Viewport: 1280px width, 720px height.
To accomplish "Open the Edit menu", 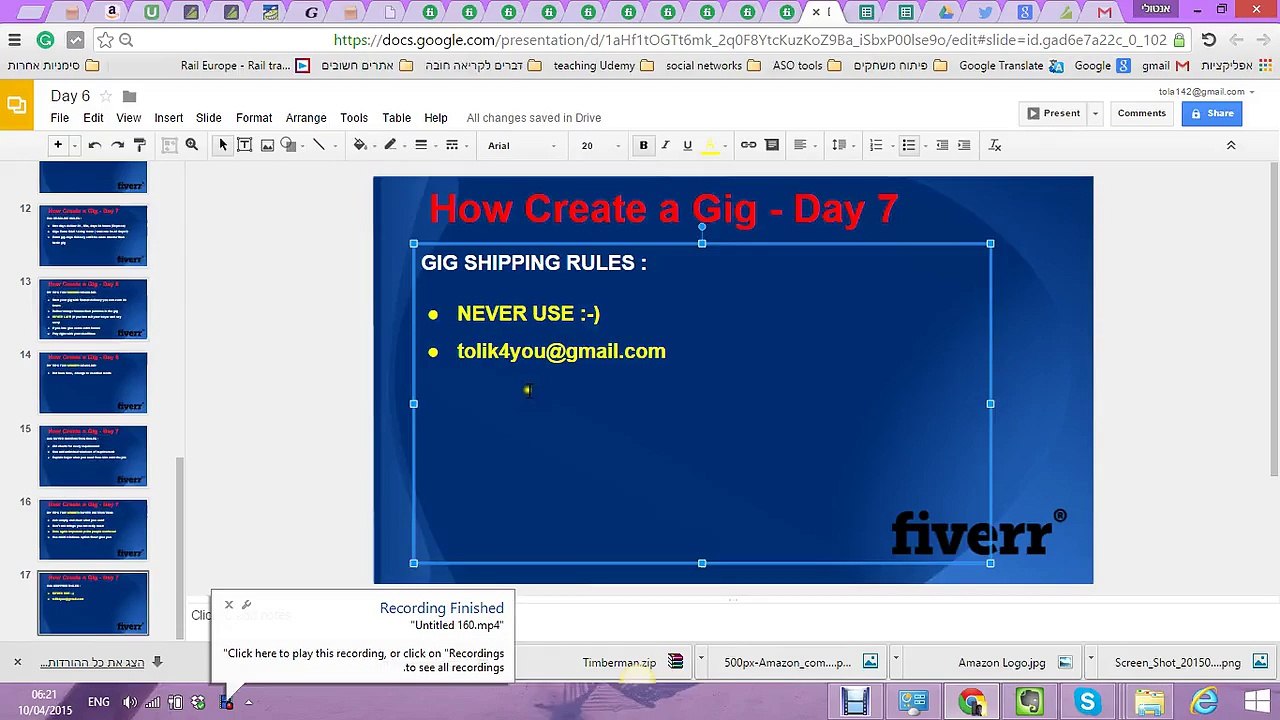I will pos(93,118).
